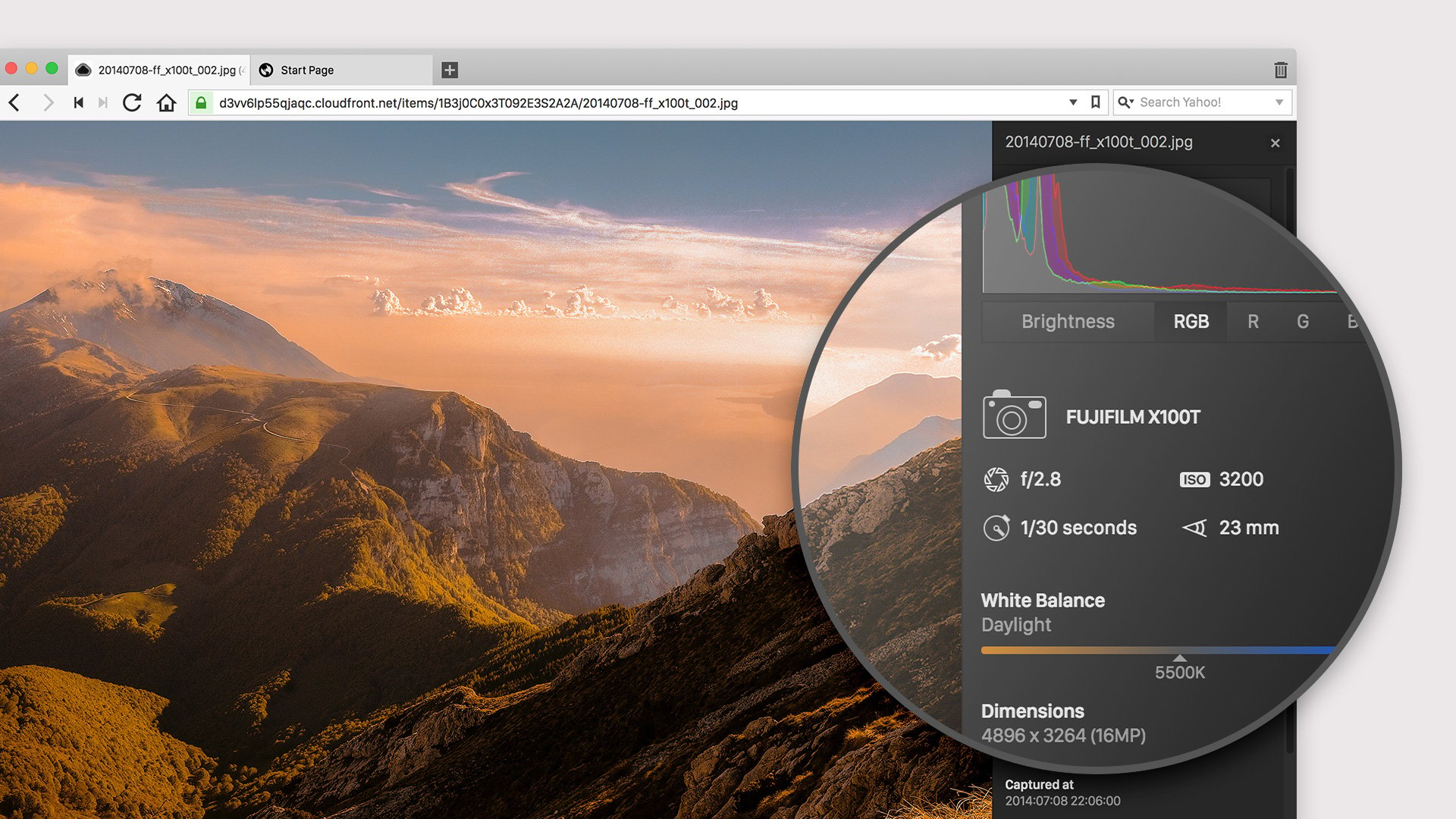Select the R channel histogram toggle
The width and height of the screenshot is (1456, 819).
(1252, 321)
